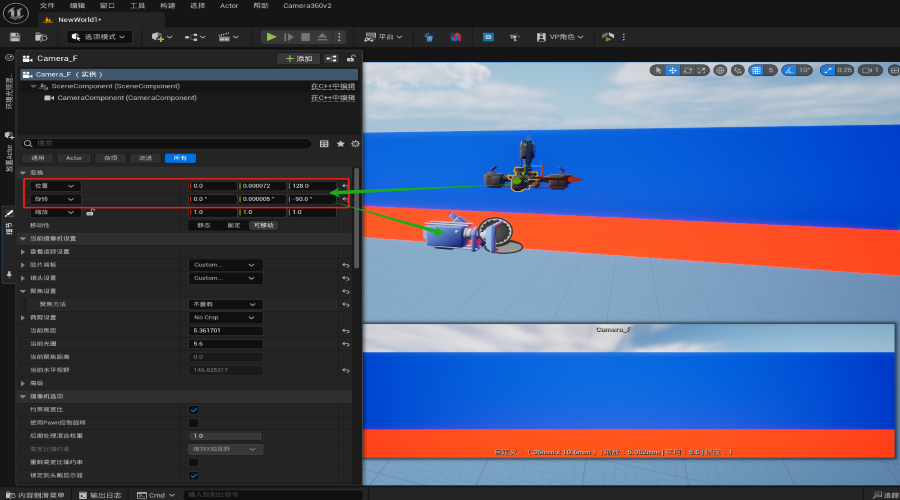This screenshot has height=500, width=900.
Task: Select the 通用 filter tab
Action: pos(38,158)
